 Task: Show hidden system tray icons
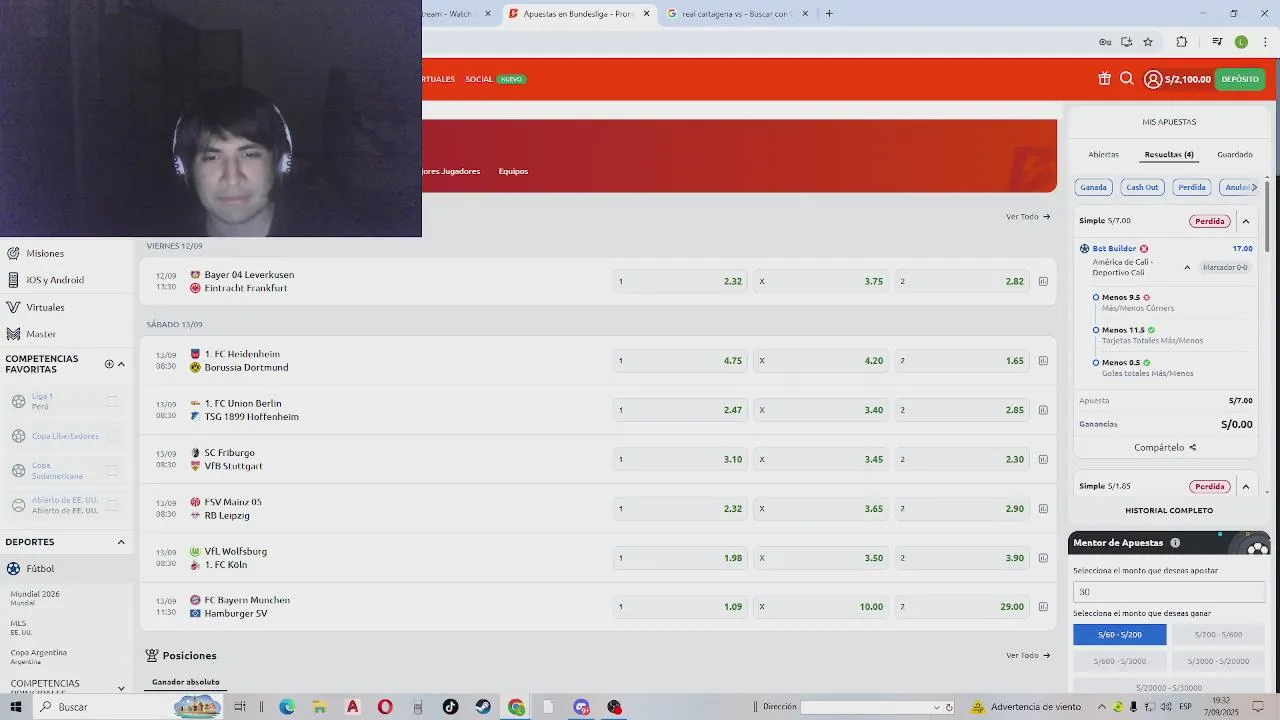click(1102, 707)
